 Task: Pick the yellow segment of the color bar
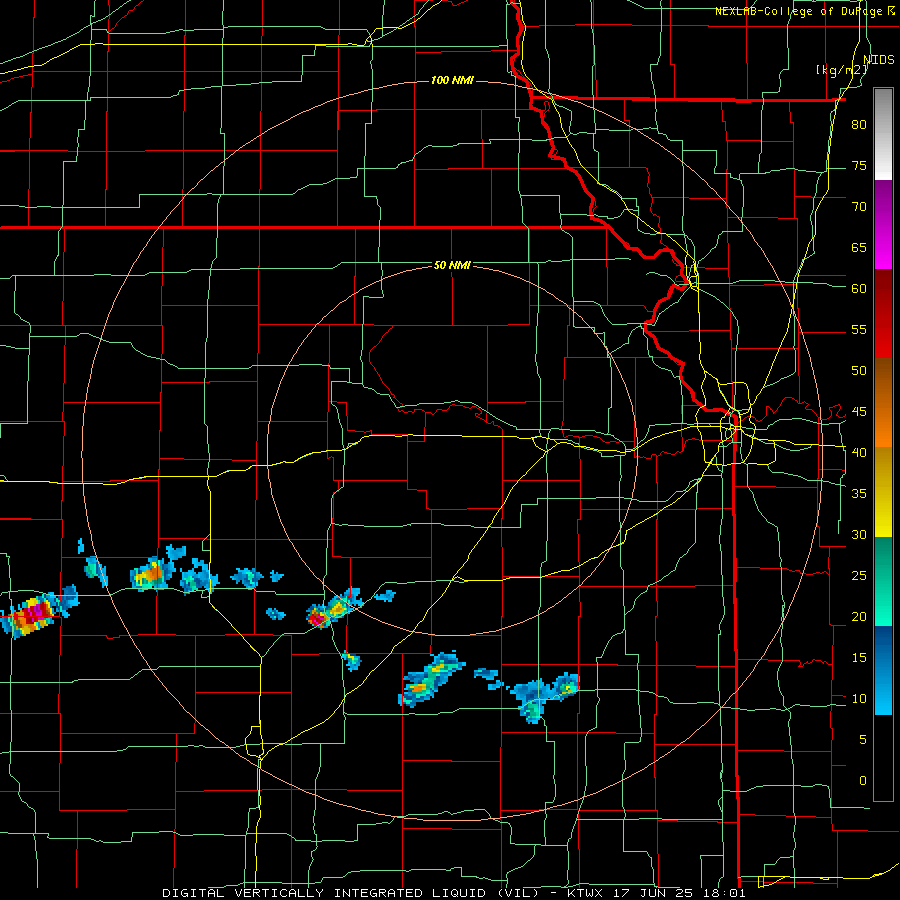[883, 492]
